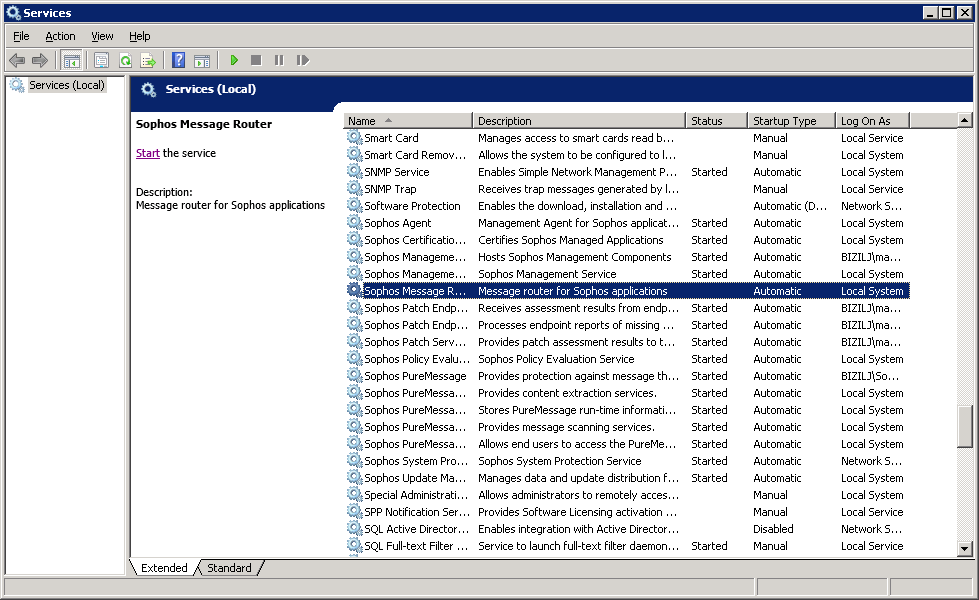The height and width of the screenshot is (600, 979).
Task: Toggle the Show/Hide Action Pane icon
Action: tap(202, 61)
